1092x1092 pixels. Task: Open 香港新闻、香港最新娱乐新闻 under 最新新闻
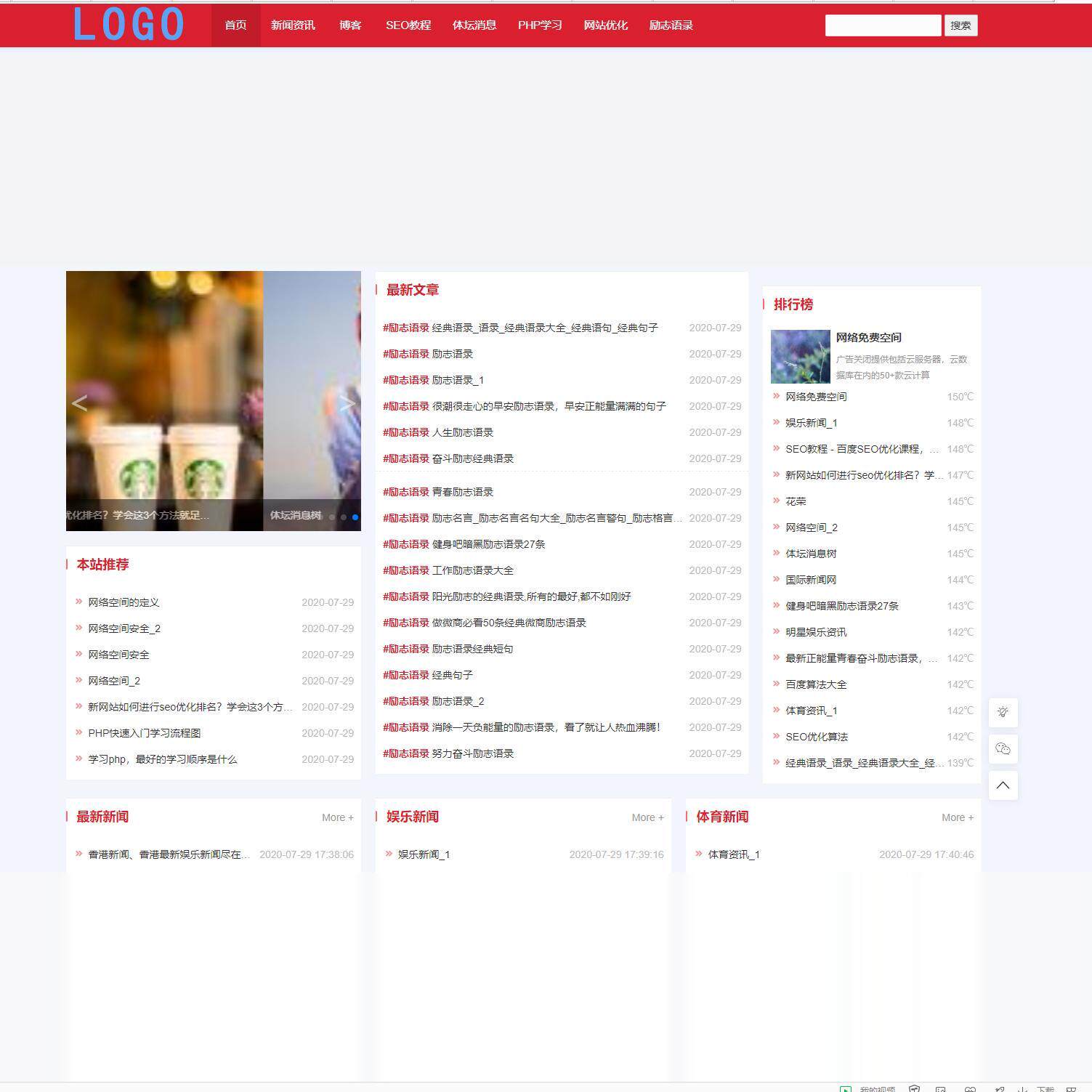point(169,854)
